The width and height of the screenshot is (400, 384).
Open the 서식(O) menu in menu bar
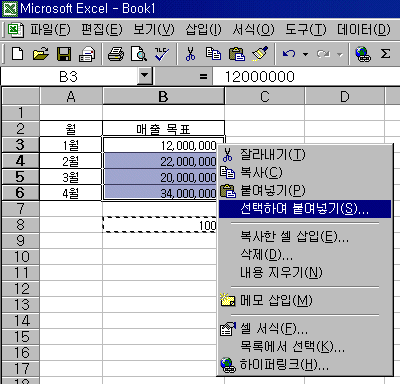click(253, 29)
